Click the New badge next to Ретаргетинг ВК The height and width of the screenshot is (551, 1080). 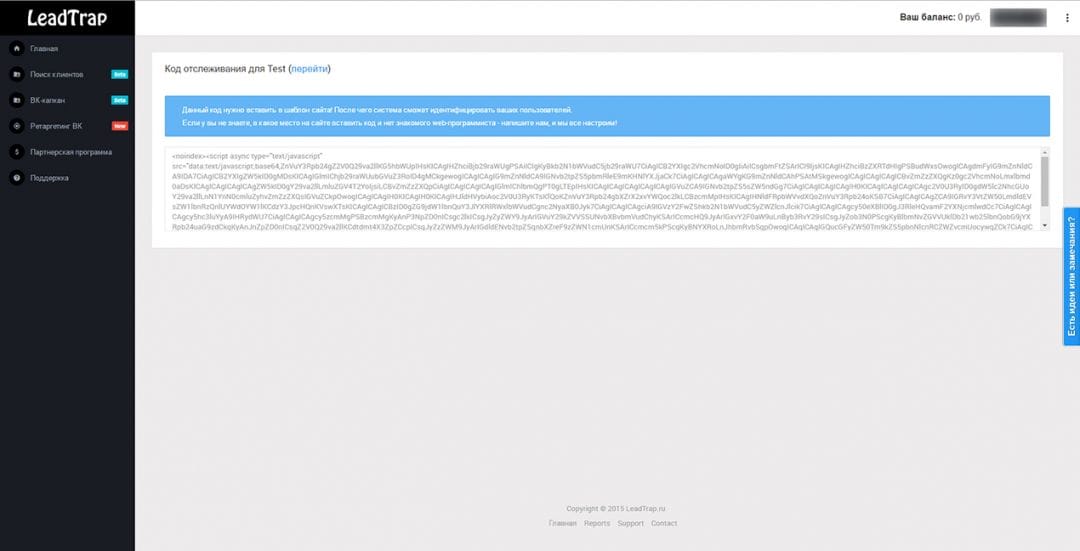click(x=120, y=126)
